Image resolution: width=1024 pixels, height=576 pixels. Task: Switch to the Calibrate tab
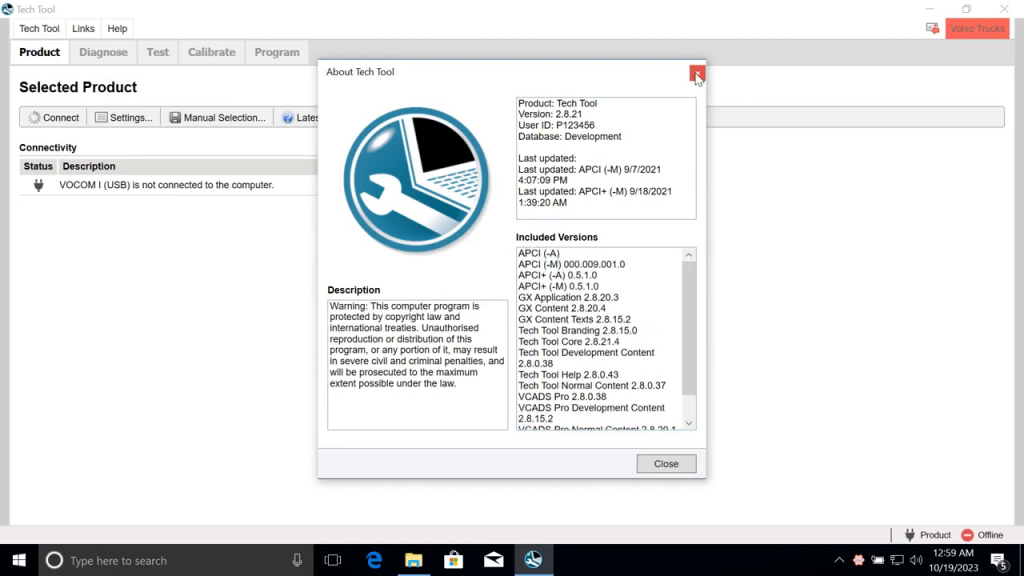click(x=212, y=52)
